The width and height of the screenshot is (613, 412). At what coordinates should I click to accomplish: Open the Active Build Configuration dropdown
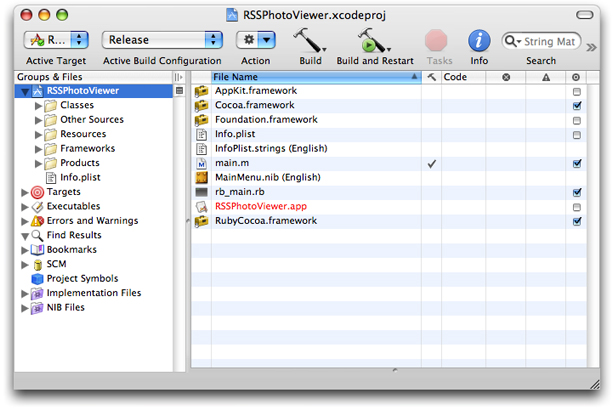[x=161, y=40]
